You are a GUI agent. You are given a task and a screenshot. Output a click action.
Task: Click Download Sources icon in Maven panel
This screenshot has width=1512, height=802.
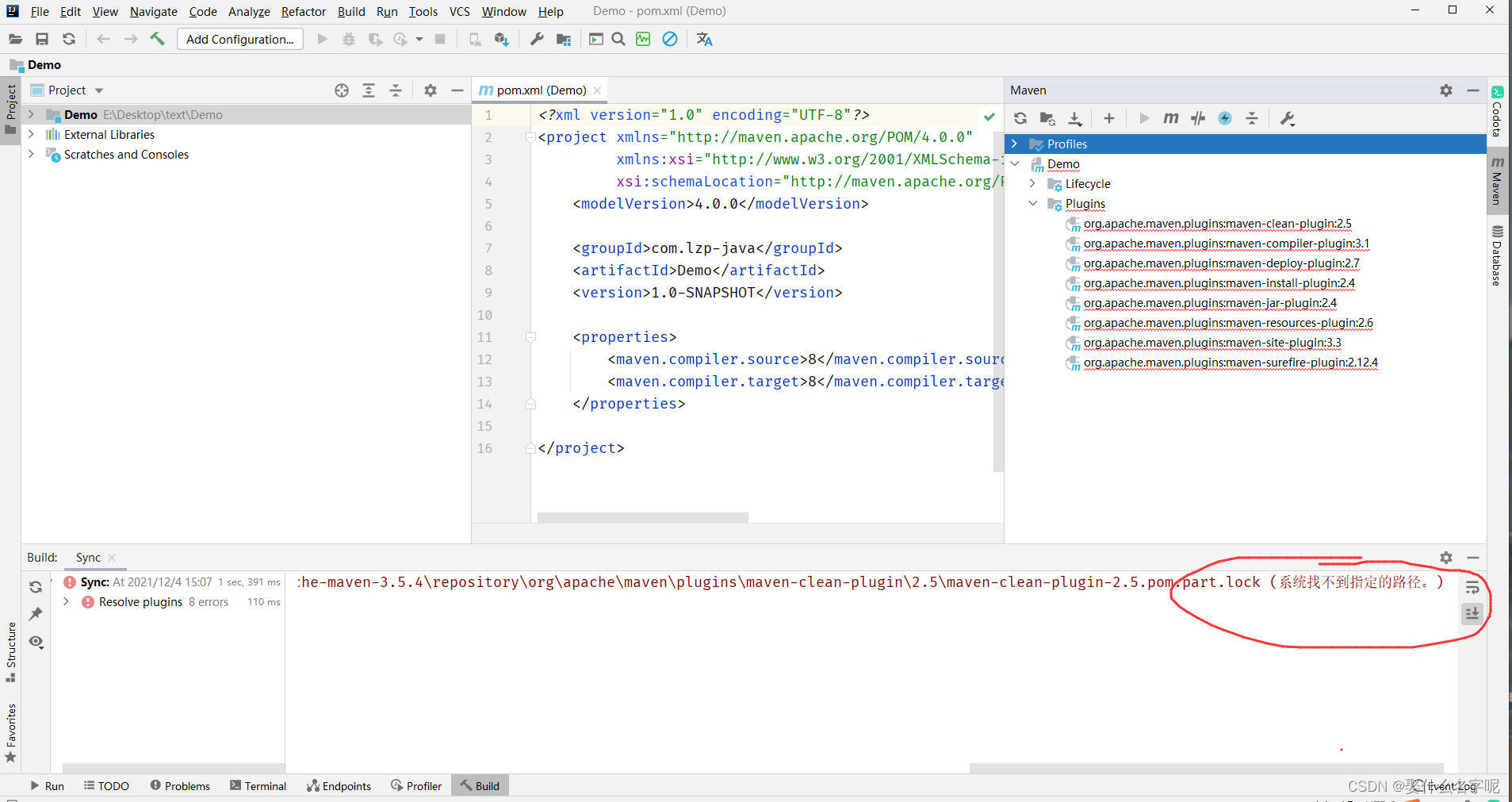pos(1075,118)
